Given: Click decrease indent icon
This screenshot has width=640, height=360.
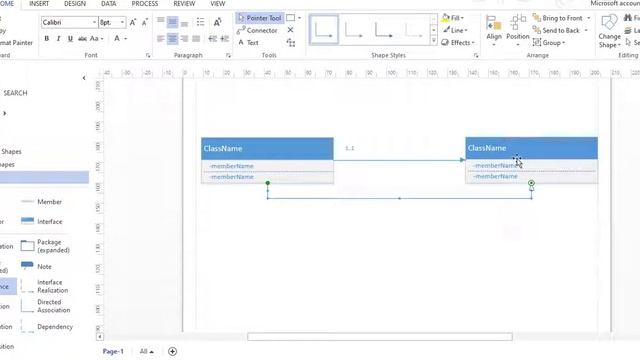Looking at the screenshot, I should tap(213, 39).
